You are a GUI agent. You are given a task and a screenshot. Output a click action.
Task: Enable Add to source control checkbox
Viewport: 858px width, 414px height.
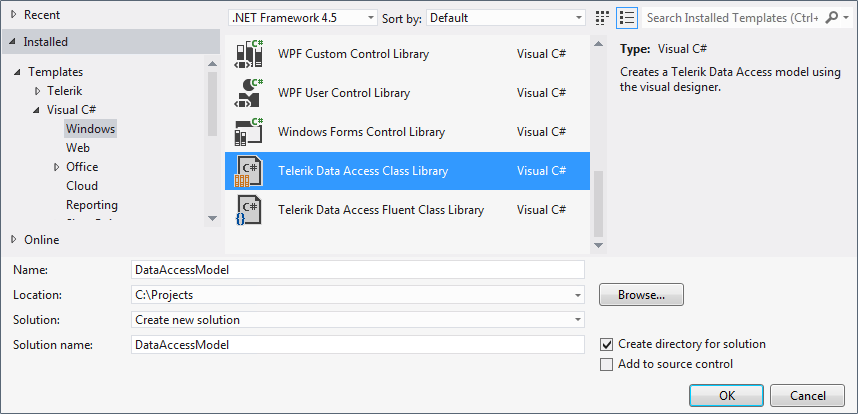coord(606,364)
